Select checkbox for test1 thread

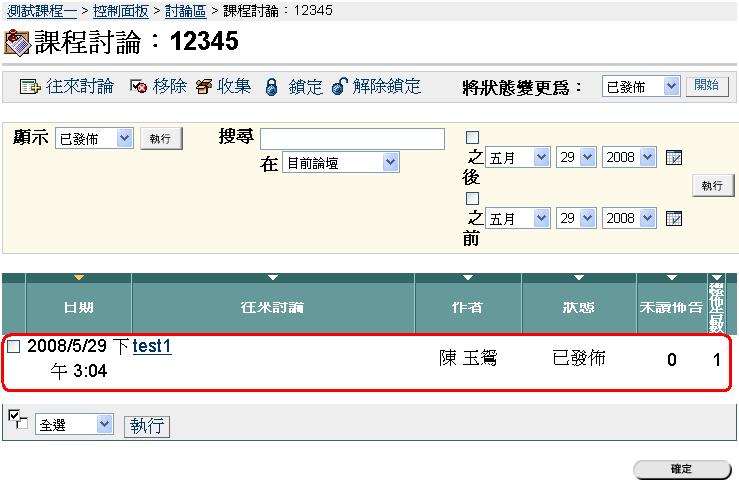[x=14, y=347]
